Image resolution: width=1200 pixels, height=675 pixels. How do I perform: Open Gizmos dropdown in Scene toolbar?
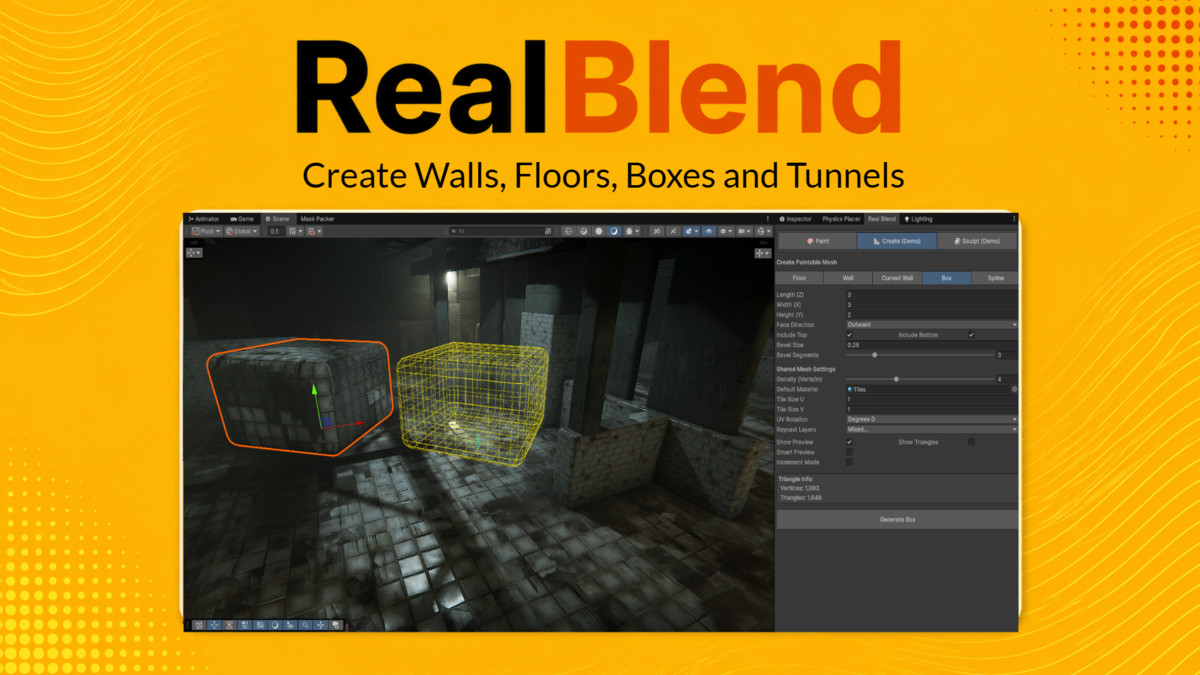point(764,231)
